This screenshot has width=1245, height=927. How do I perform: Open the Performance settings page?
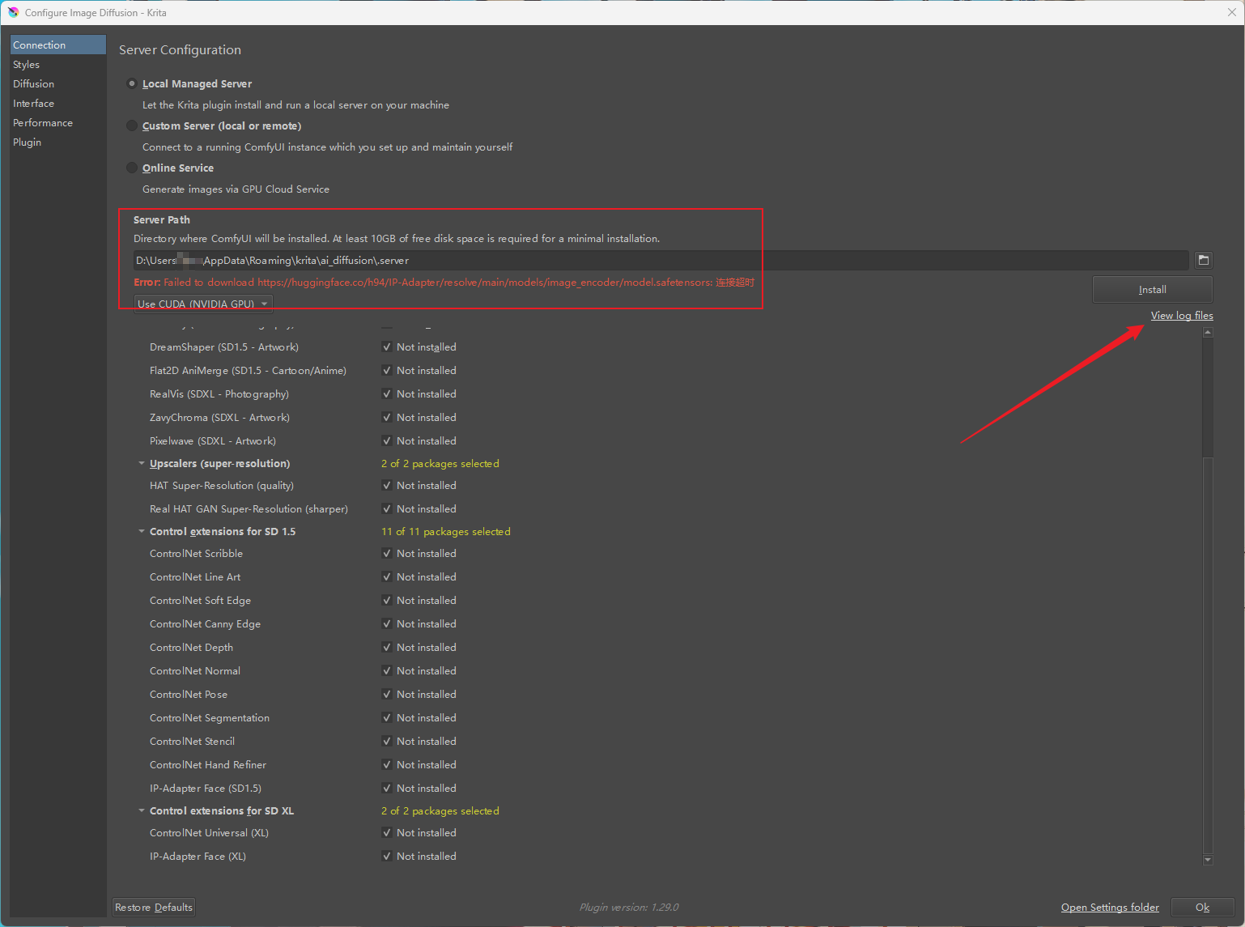tap(58, 123)
